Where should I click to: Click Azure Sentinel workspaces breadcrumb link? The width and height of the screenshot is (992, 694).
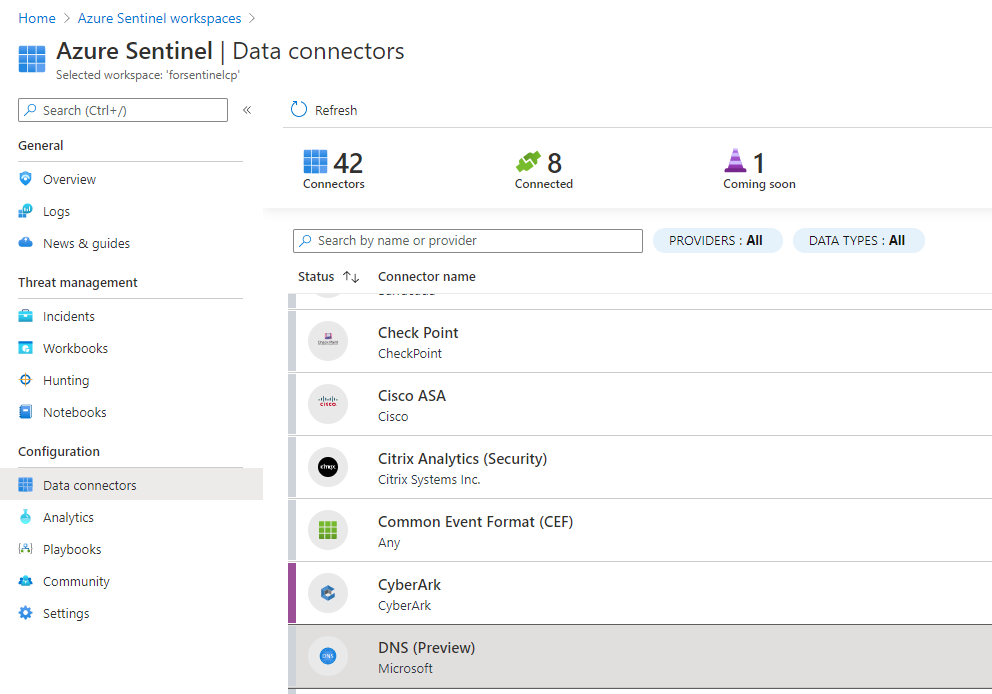click(159, 18)
